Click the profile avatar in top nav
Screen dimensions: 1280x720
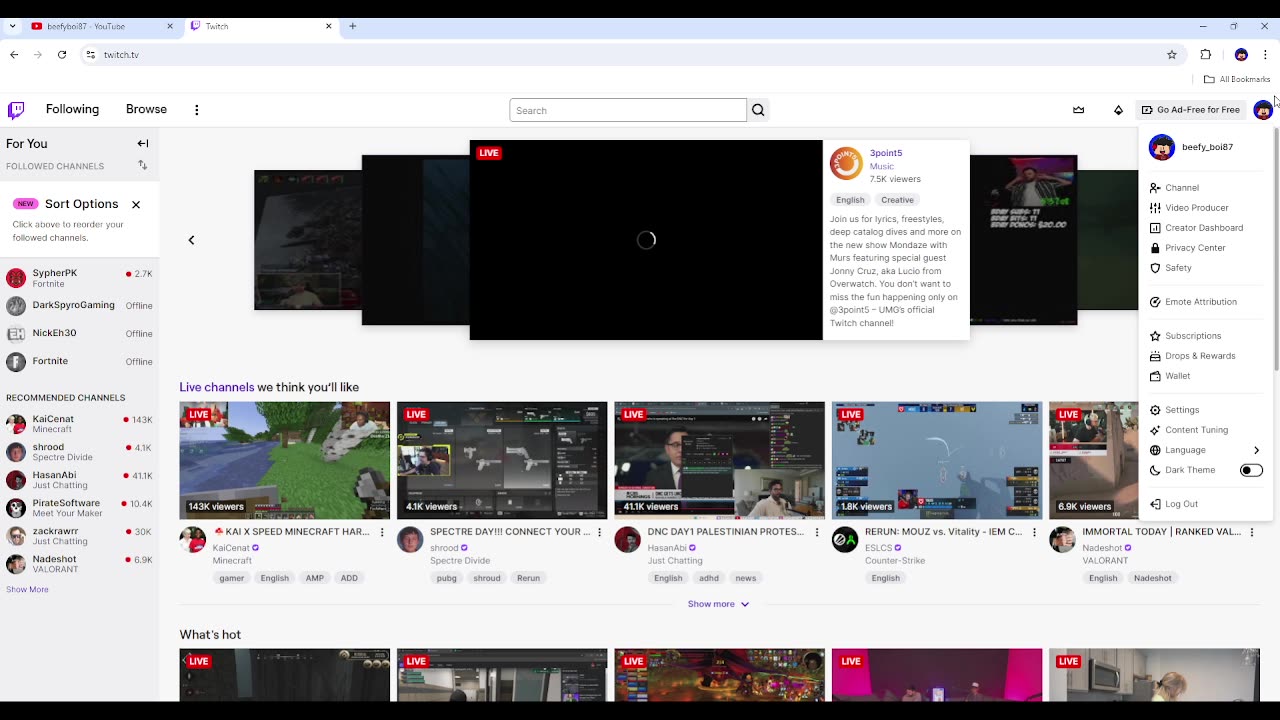pos(1263,110)
